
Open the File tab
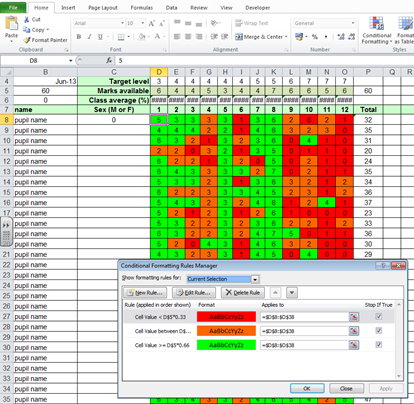(x=13, y=7)
